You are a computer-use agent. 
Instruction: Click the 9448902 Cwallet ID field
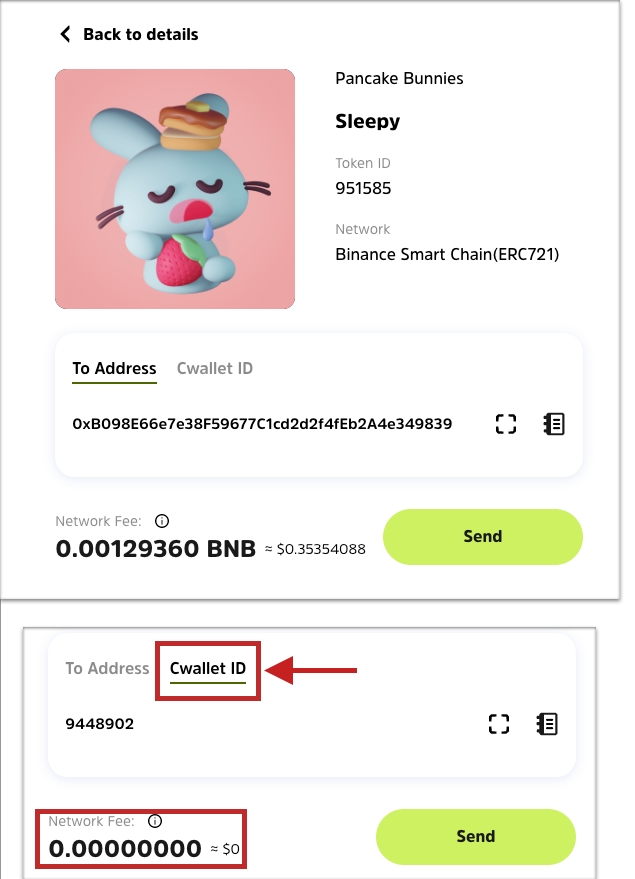coord(100,724)
